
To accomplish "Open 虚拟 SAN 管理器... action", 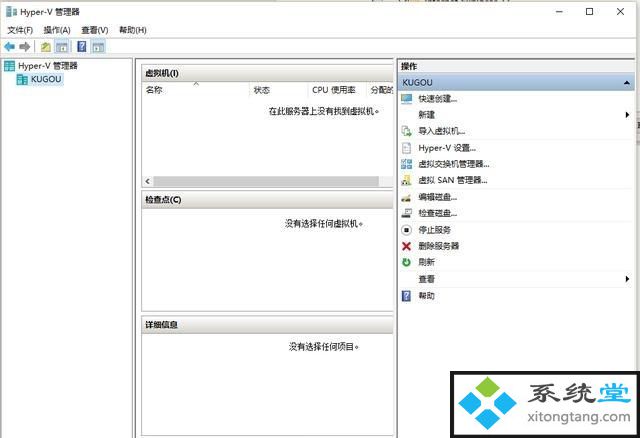I will 453,180.
